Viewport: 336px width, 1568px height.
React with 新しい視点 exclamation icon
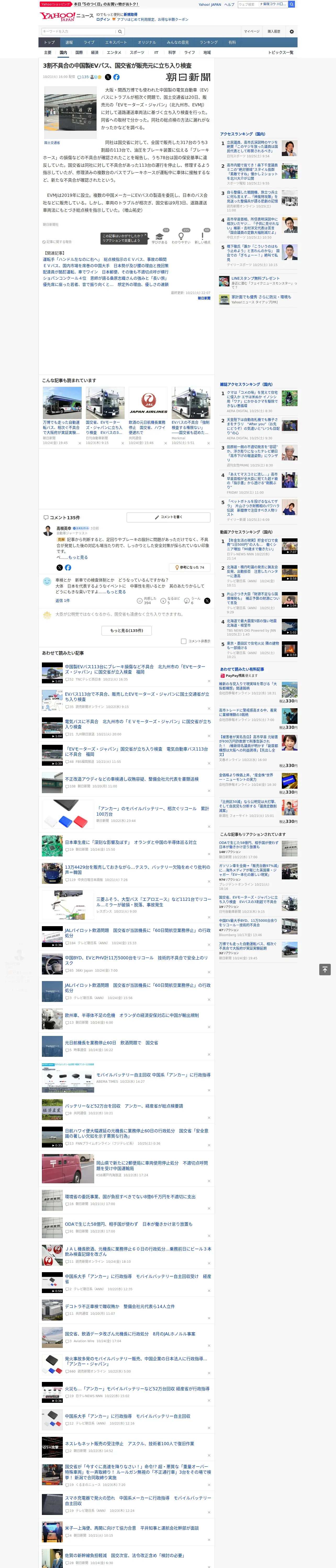[203, 237]
